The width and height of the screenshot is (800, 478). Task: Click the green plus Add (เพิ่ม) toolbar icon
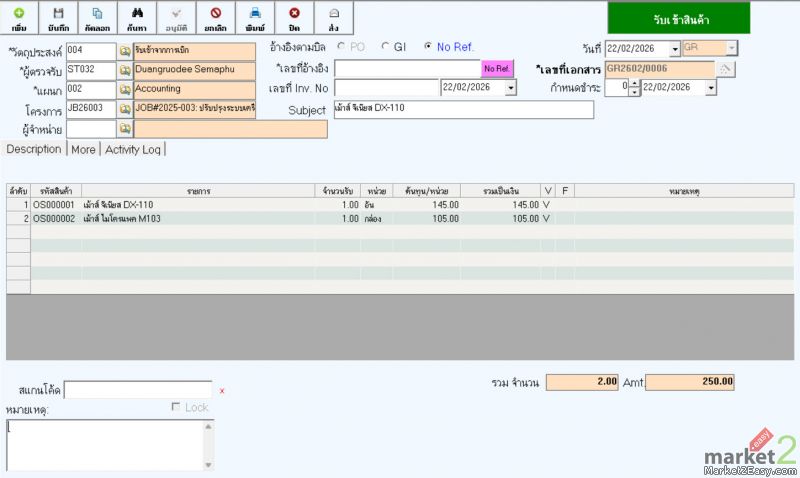click(x=19, y=16)
